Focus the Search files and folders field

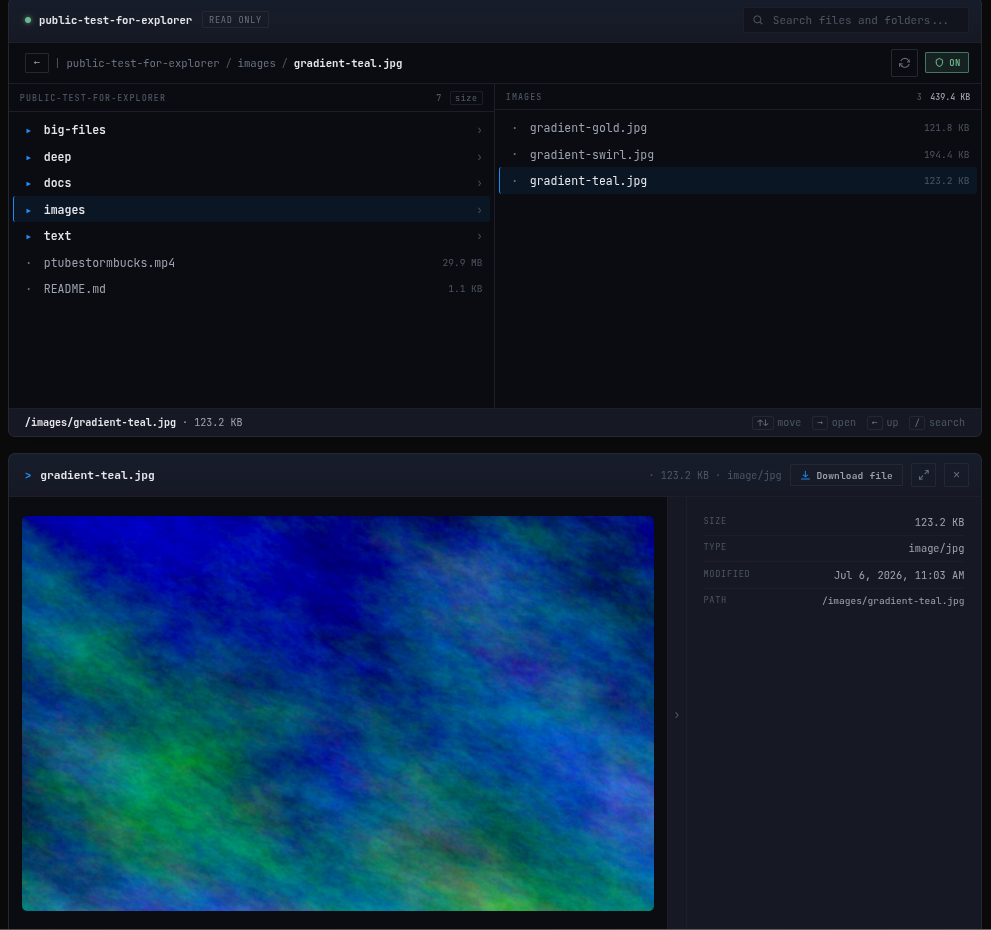[856, 20]
